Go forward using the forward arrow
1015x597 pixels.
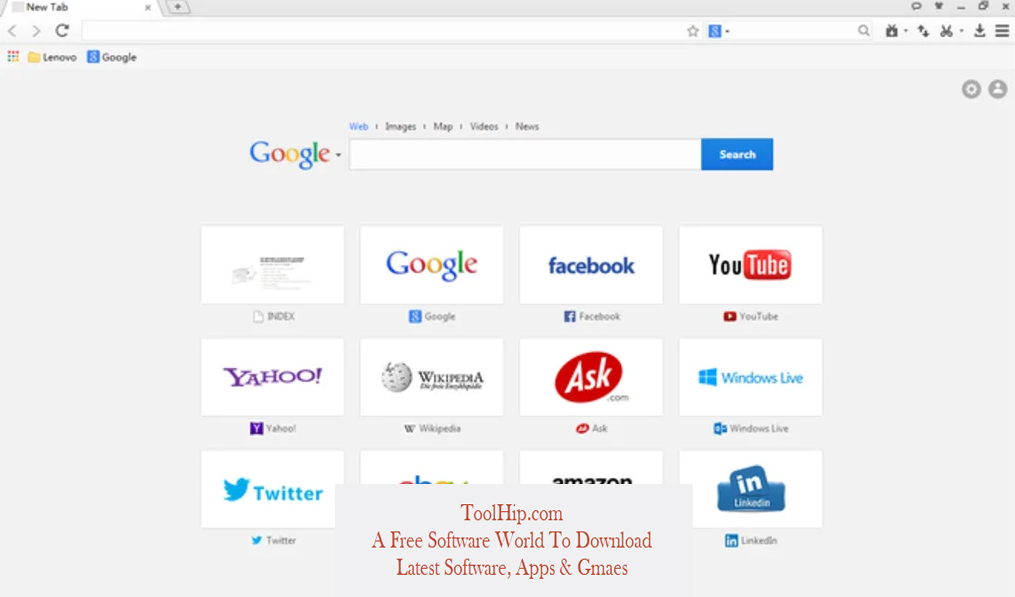click(x=36, y=30)
